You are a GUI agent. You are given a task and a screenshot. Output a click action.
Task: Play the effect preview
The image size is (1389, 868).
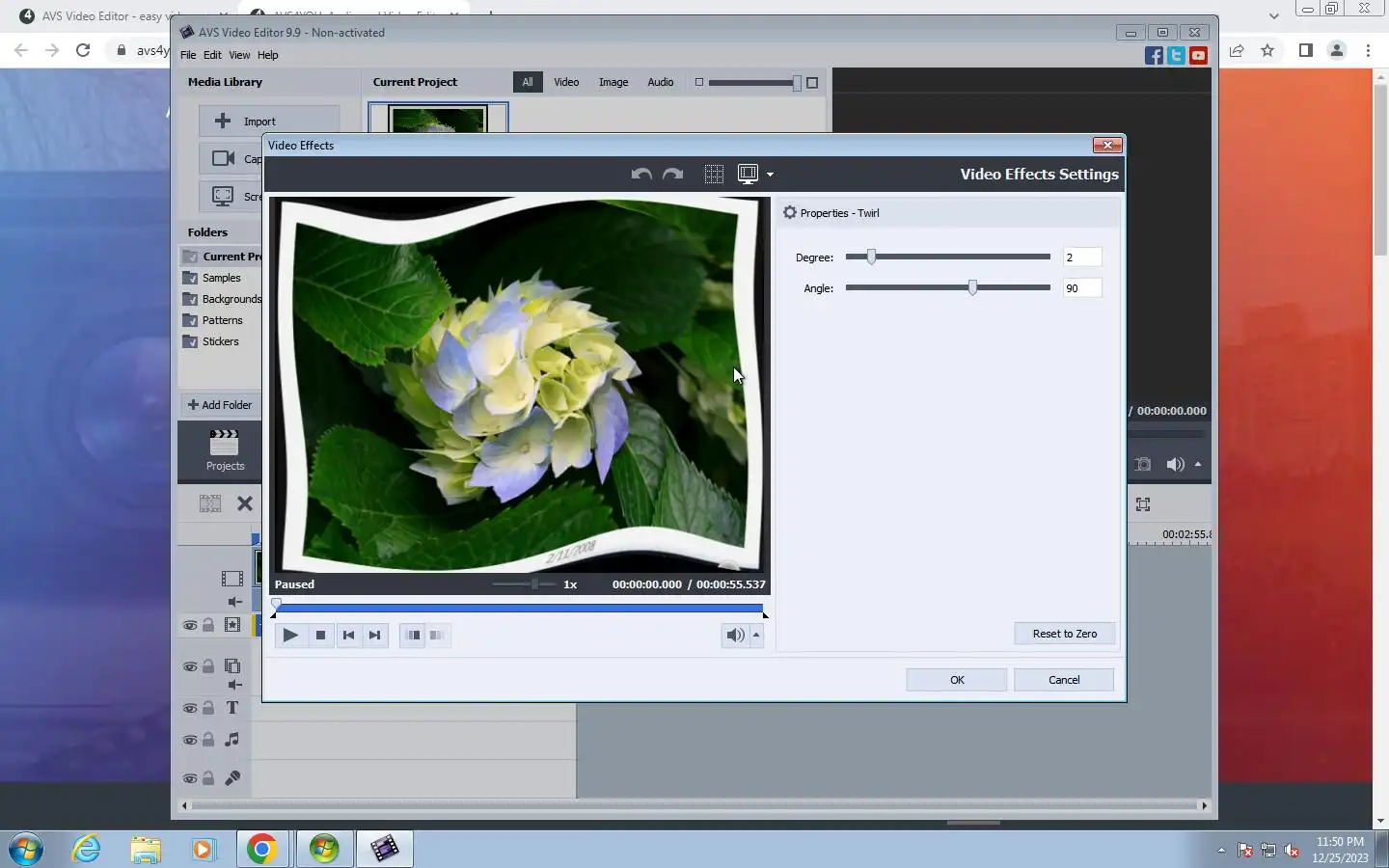[x=290, y=635]
